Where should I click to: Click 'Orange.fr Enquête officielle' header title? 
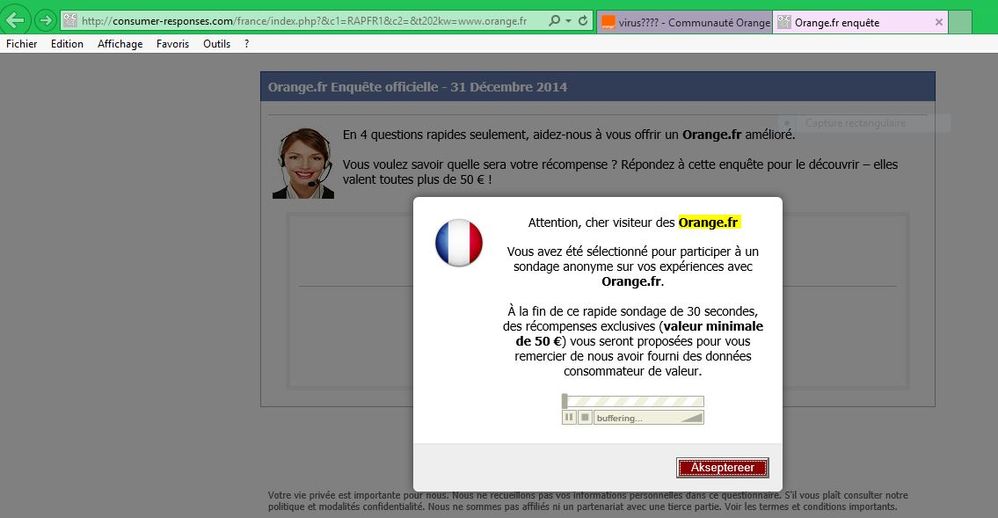pyautogui.click(x=418, y=87)
